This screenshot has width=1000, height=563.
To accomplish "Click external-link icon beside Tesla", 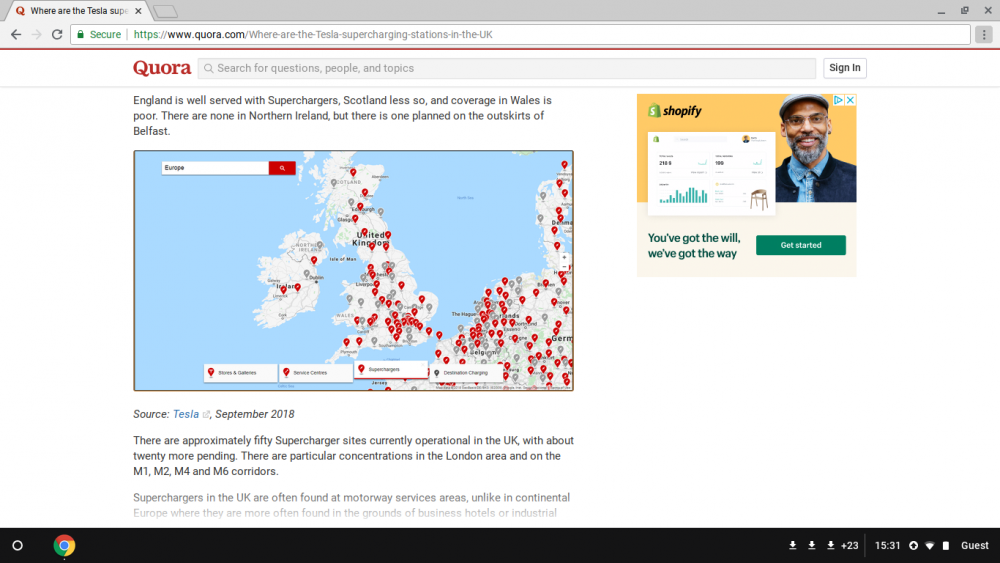I will [x=205, y=414].
